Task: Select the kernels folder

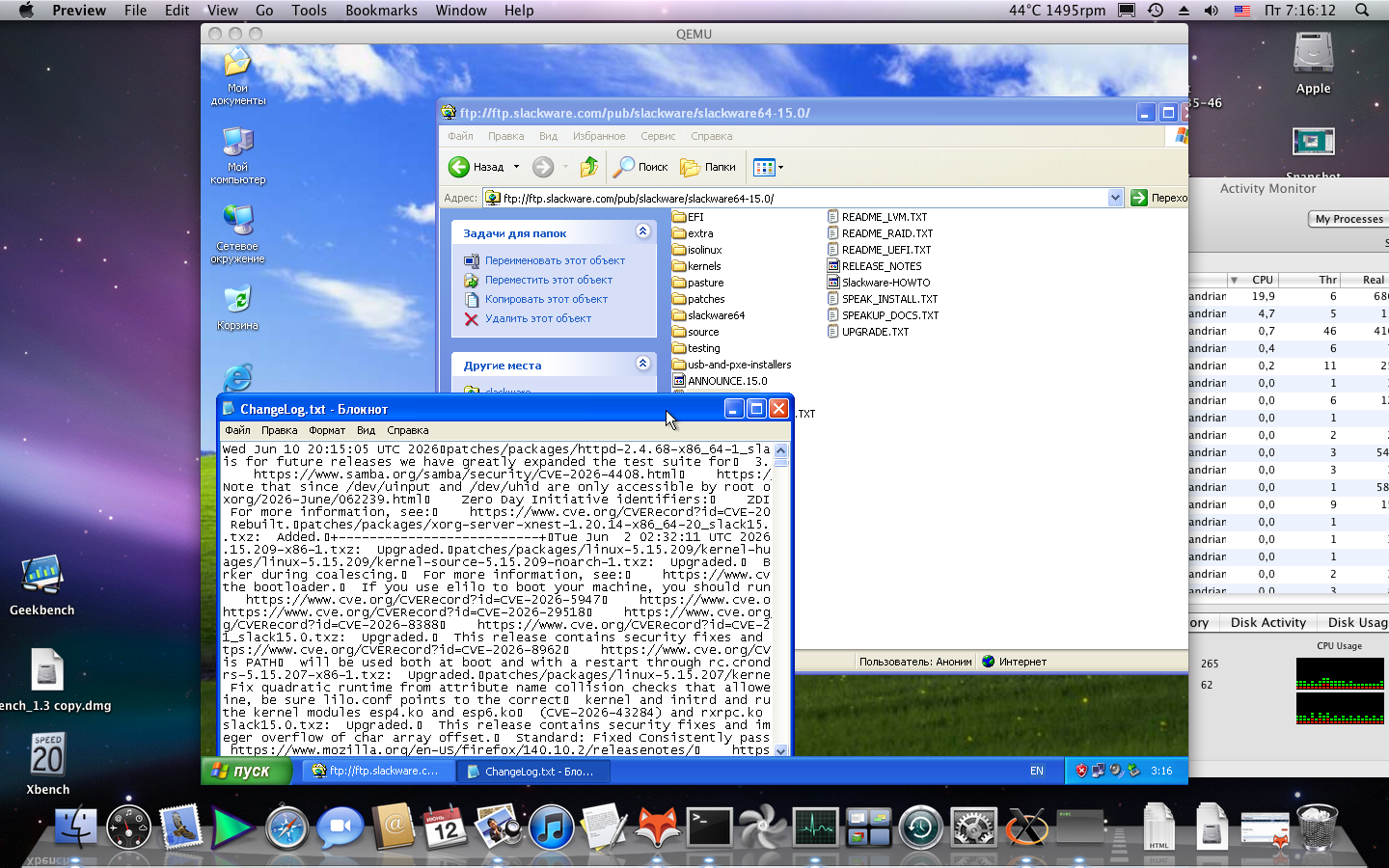Action: (x=696, y=266)
